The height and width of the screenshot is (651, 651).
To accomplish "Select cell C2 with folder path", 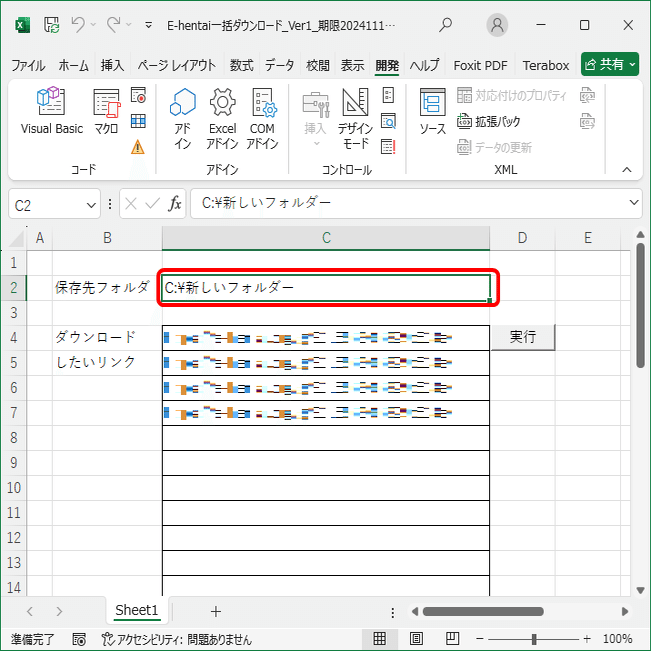I will pos(326,288).
